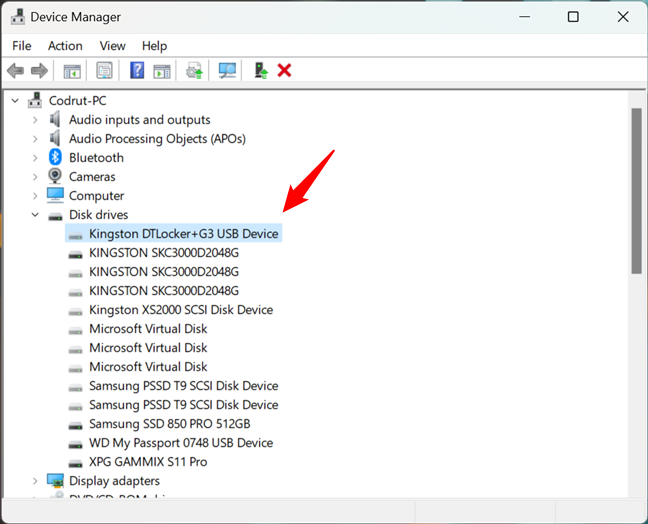Expand the Cameras category
This screenshot has height=524, width=648.
(x=35, y=177)
